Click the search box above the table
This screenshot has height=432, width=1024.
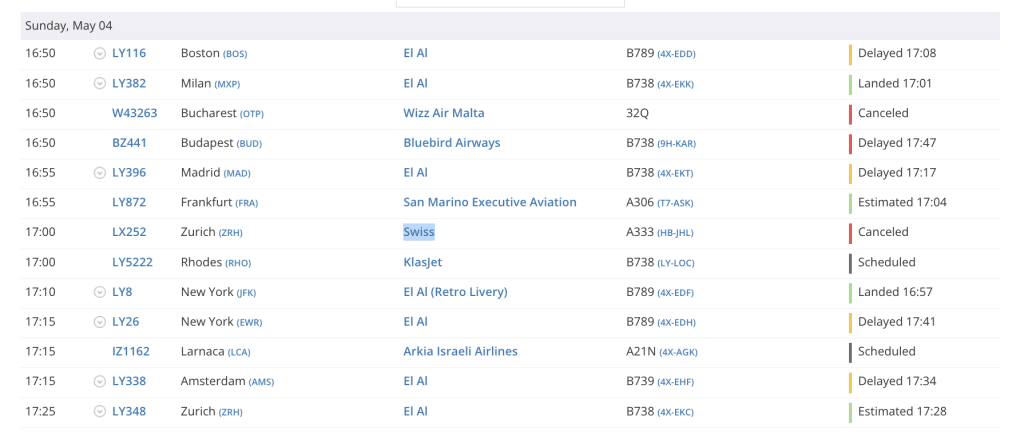click(510, 3)
